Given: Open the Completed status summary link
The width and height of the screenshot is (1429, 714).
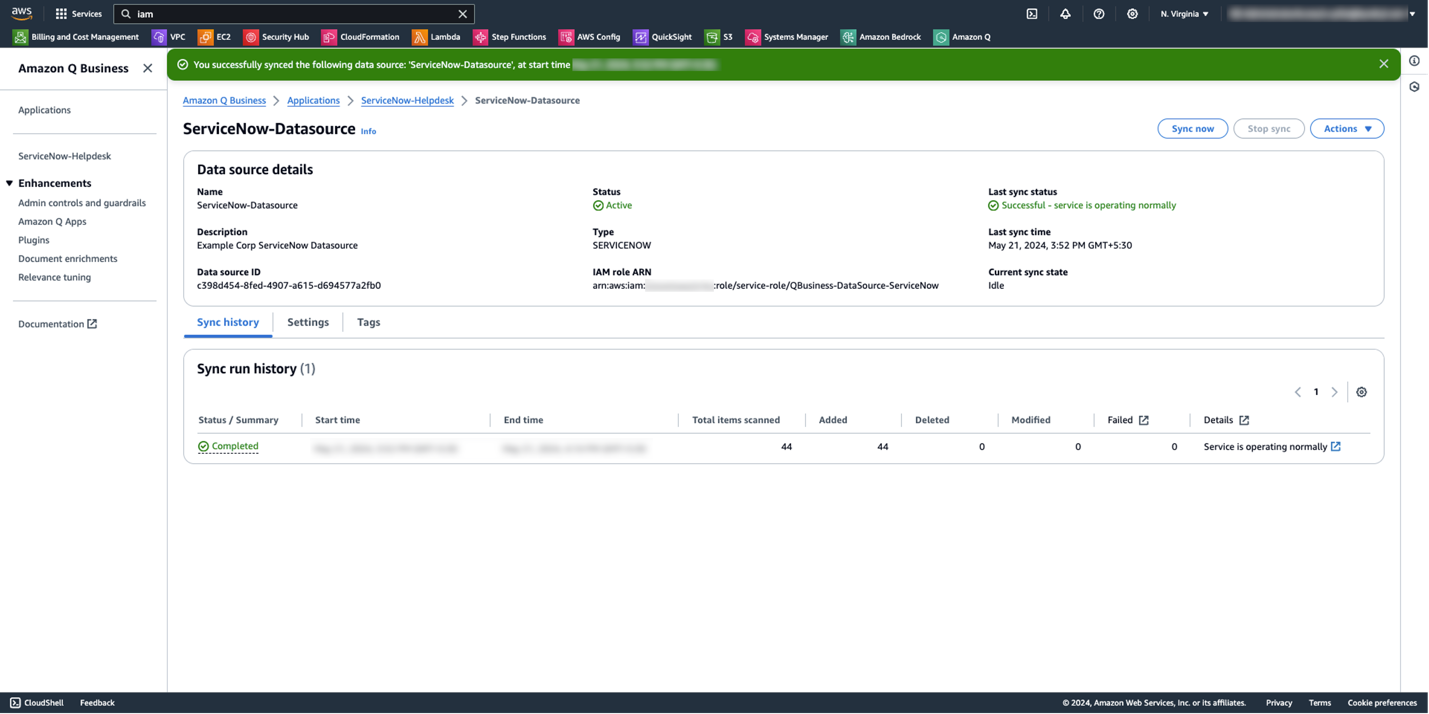Looking at the screenshot, I should [228, 447].
